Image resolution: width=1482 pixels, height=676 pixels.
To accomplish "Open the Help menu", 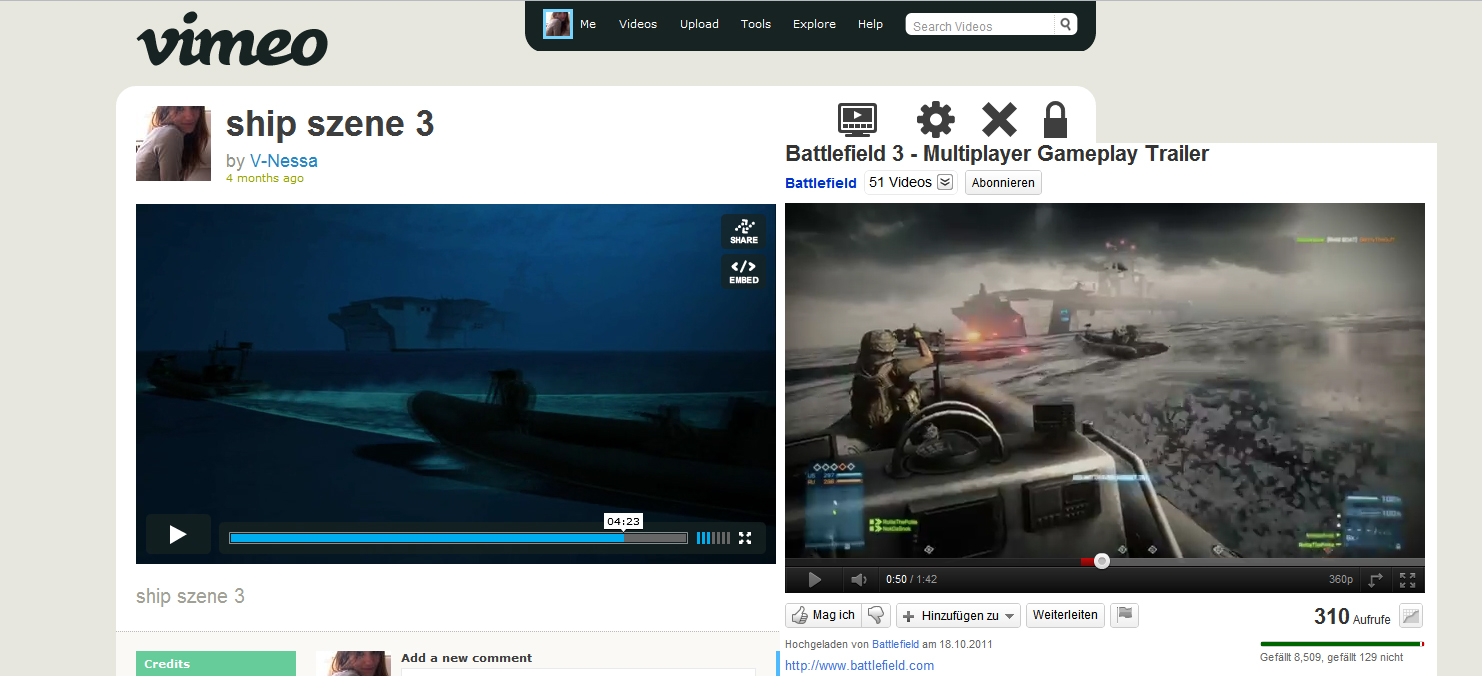I will point(870,24).
